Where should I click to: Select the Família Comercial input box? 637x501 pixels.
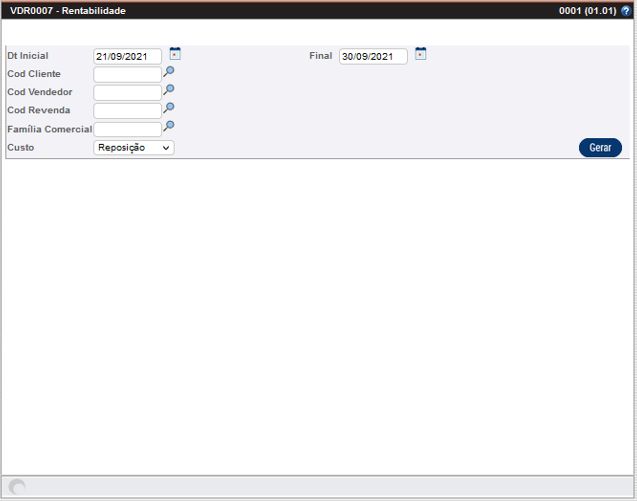pos(127,129)
